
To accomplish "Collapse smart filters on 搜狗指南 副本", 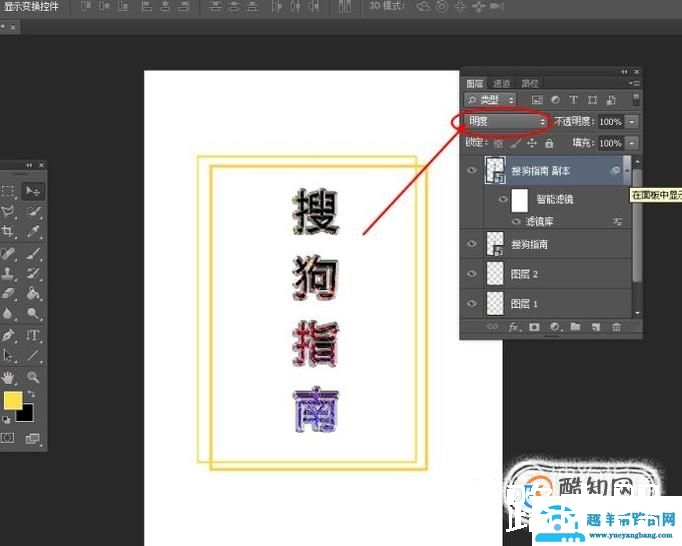I will pos(627,170).
